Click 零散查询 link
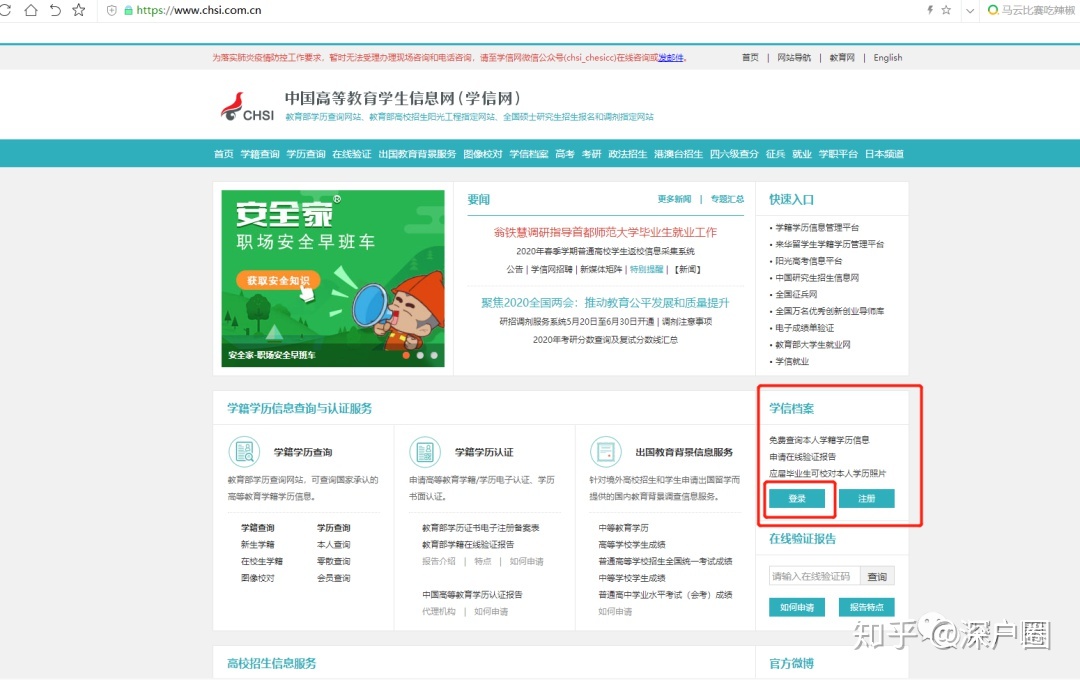The image size is (1080, 680). (x=333, y=561)
